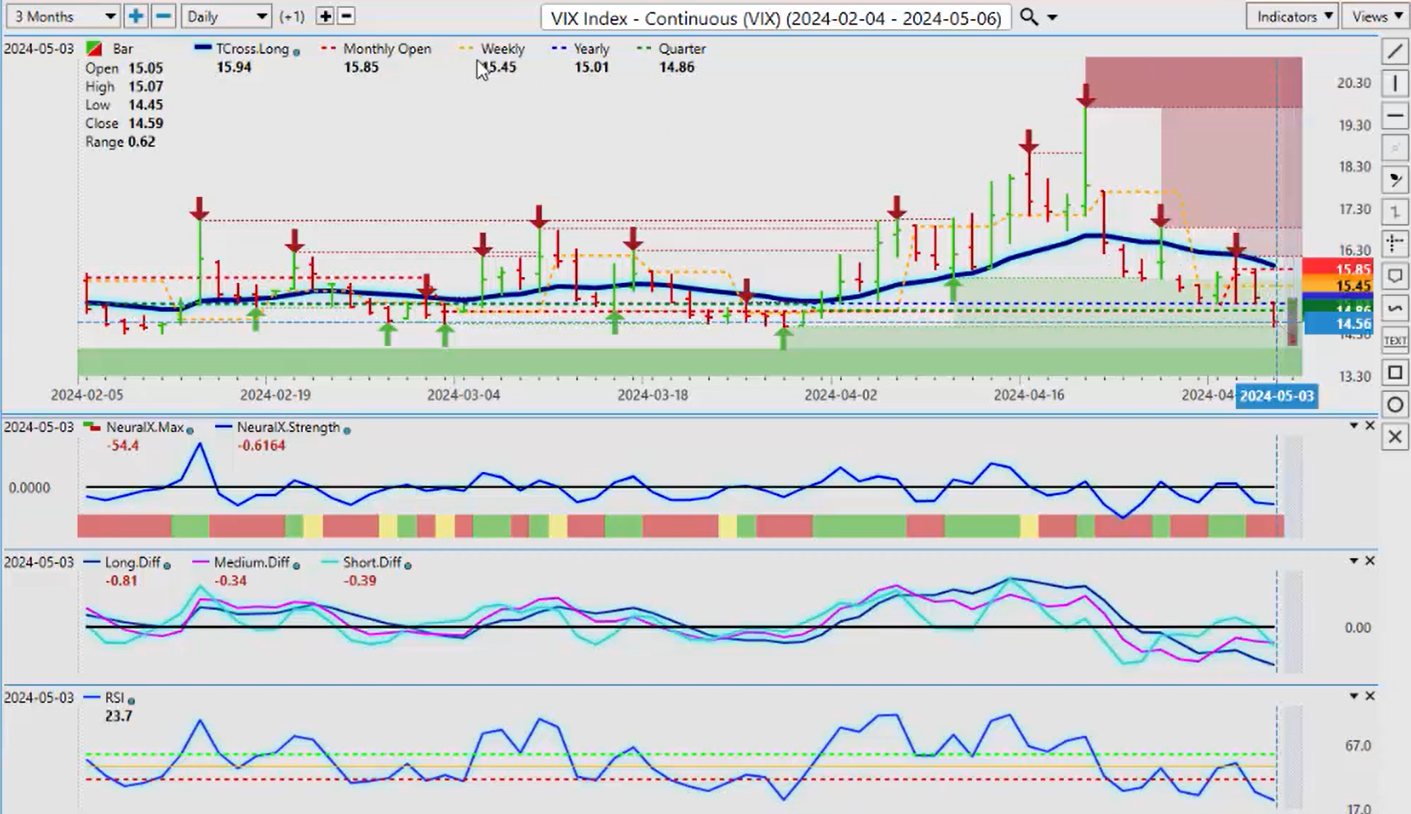Click the TCross.Long legend label
Screen dimensions: 1411x814
[x=254, y=48]
